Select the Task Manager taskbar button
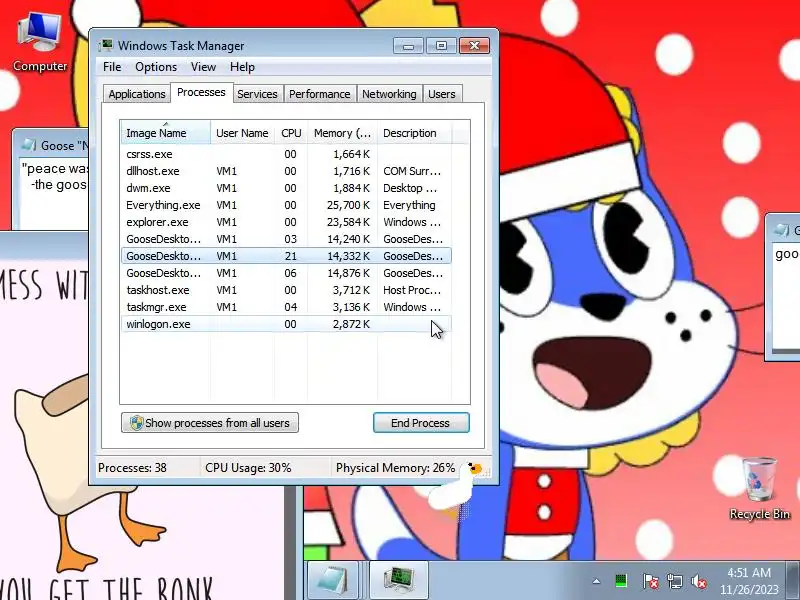The image size is (800, 600). (x=399, y=580)
